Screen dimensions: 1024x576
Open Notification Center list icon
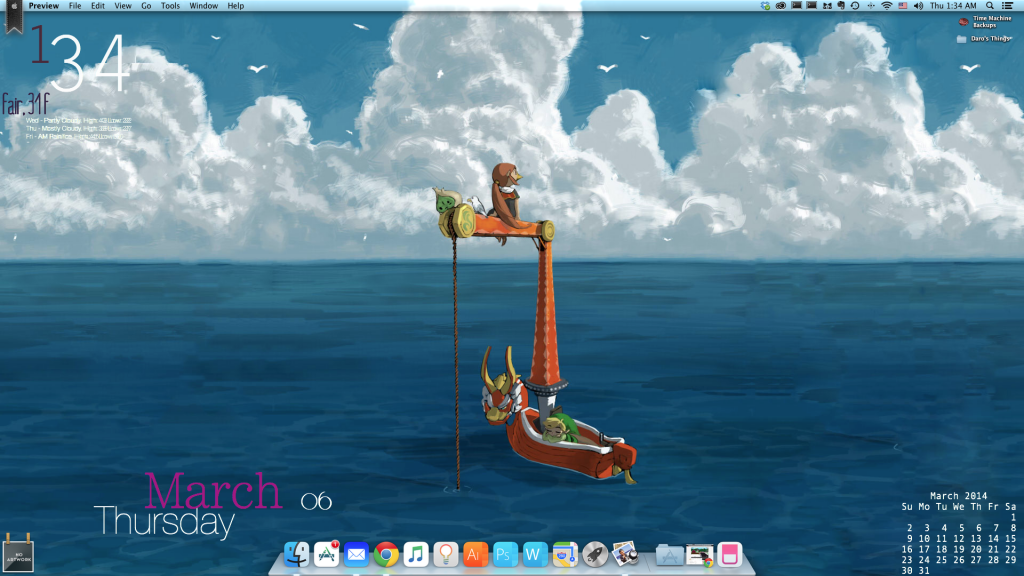point(1008,6)
